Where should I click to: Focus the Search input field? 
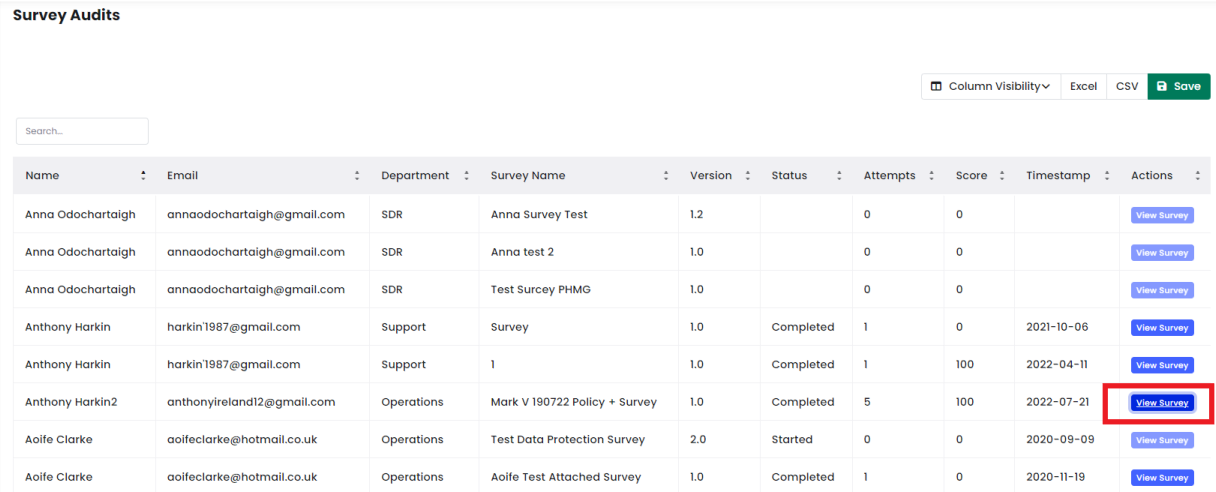point(82,131)
